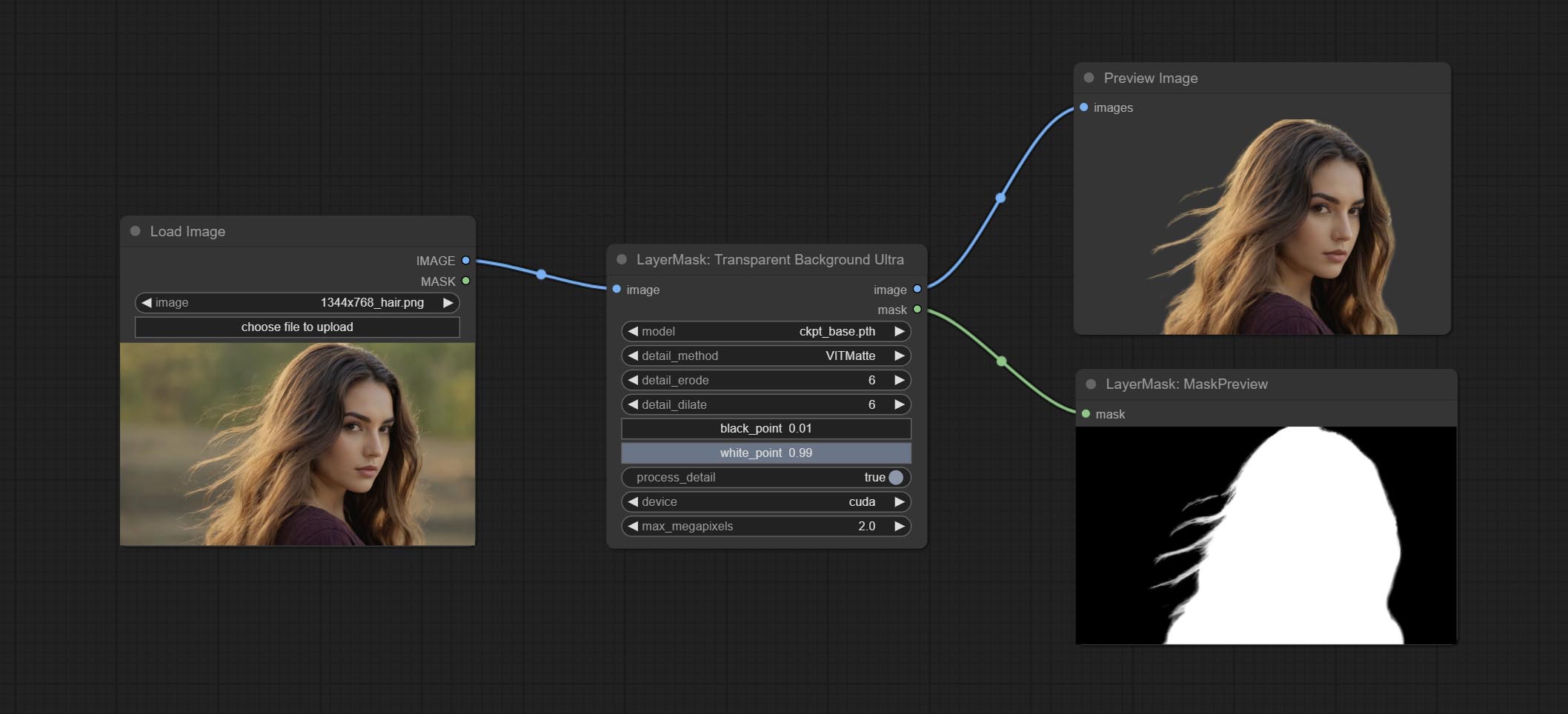The image size is (1568, 714).
Task: Select the Preview Image node title
Action: pos(1151,78)
